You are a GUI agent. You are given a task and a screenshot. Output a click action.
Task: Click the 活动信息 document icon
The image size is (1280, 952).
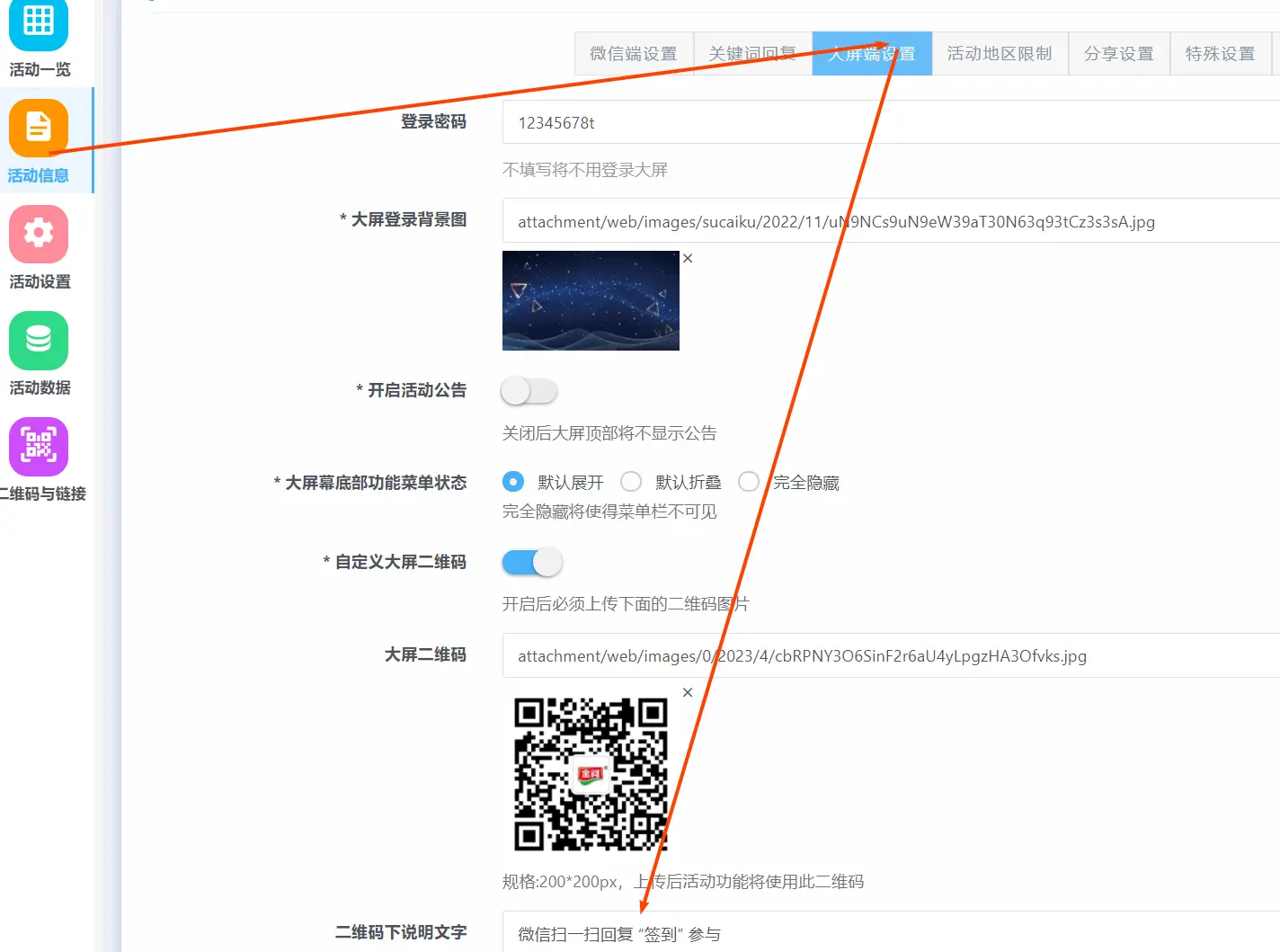(x=39, y=128)
